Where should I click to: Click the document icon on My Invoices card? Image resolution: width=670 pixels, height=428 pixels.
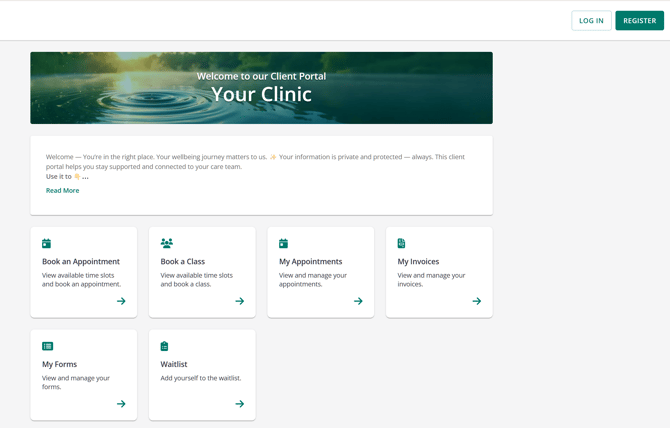[x=401, y=243]
